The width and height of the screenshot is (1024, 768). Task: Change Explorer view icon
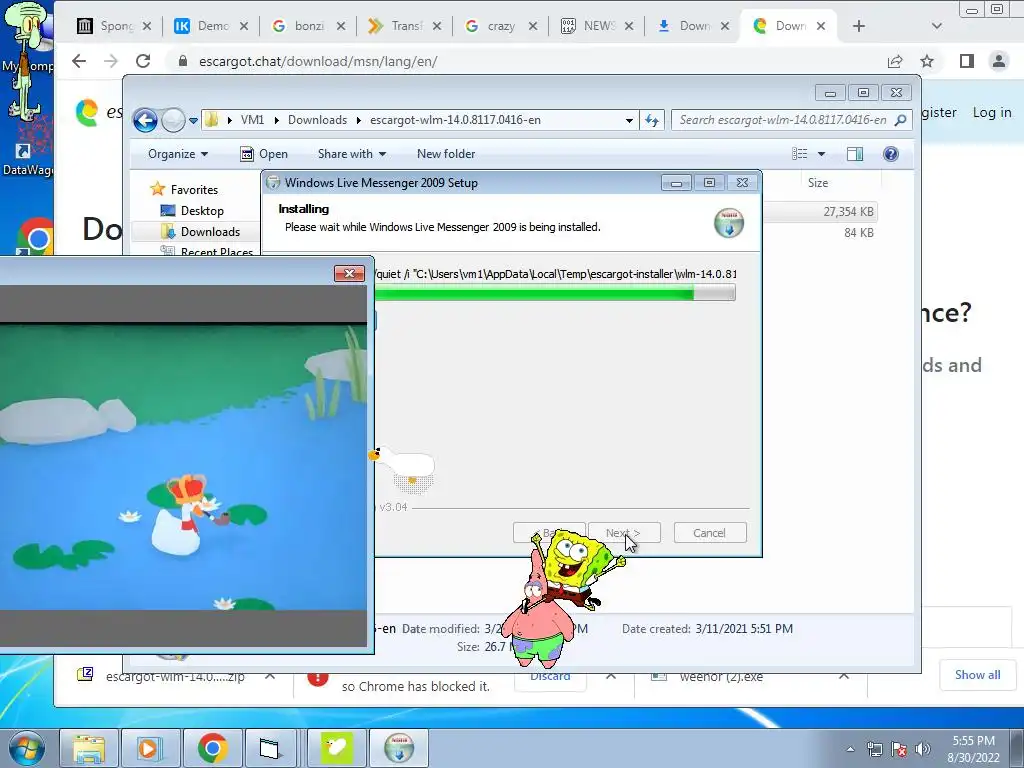coord(800,154)
